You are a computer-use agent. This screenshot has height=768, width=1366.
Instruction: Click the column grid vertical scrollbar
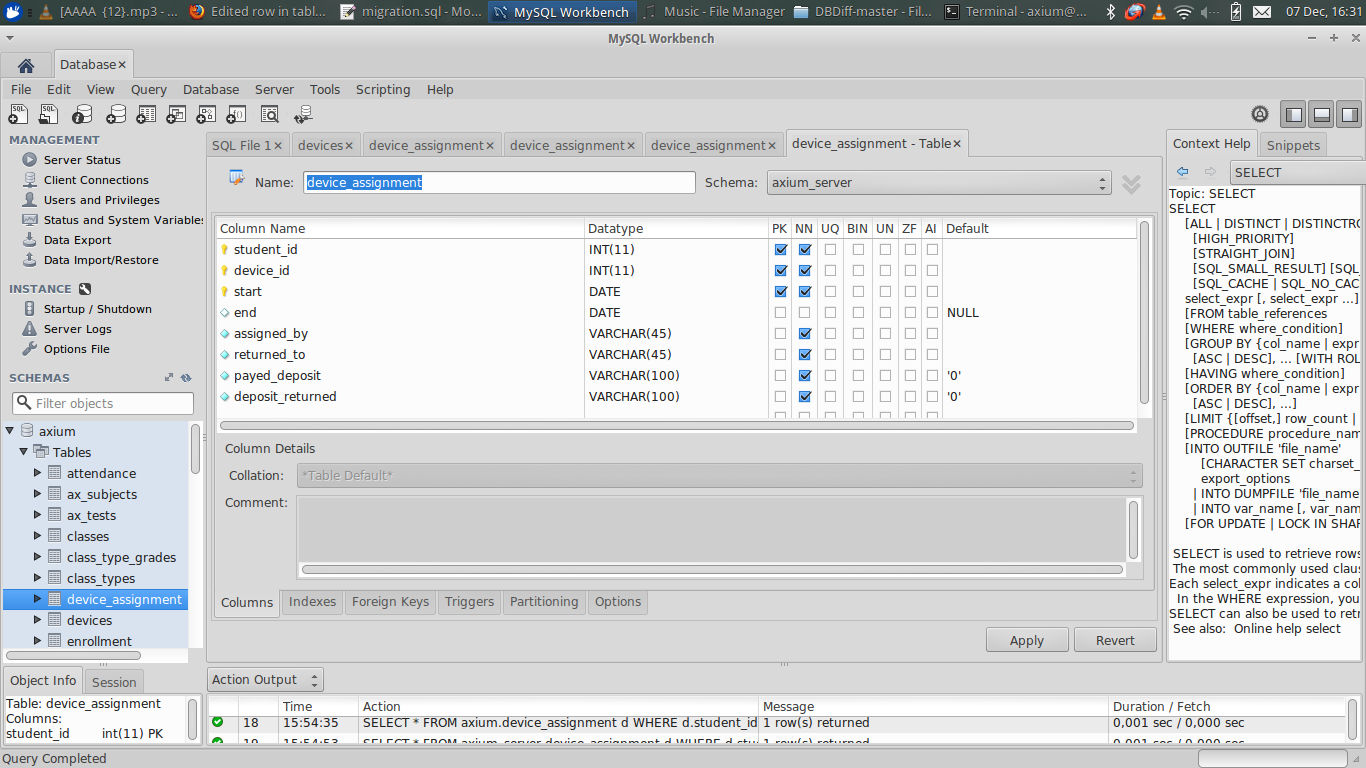1145,311
